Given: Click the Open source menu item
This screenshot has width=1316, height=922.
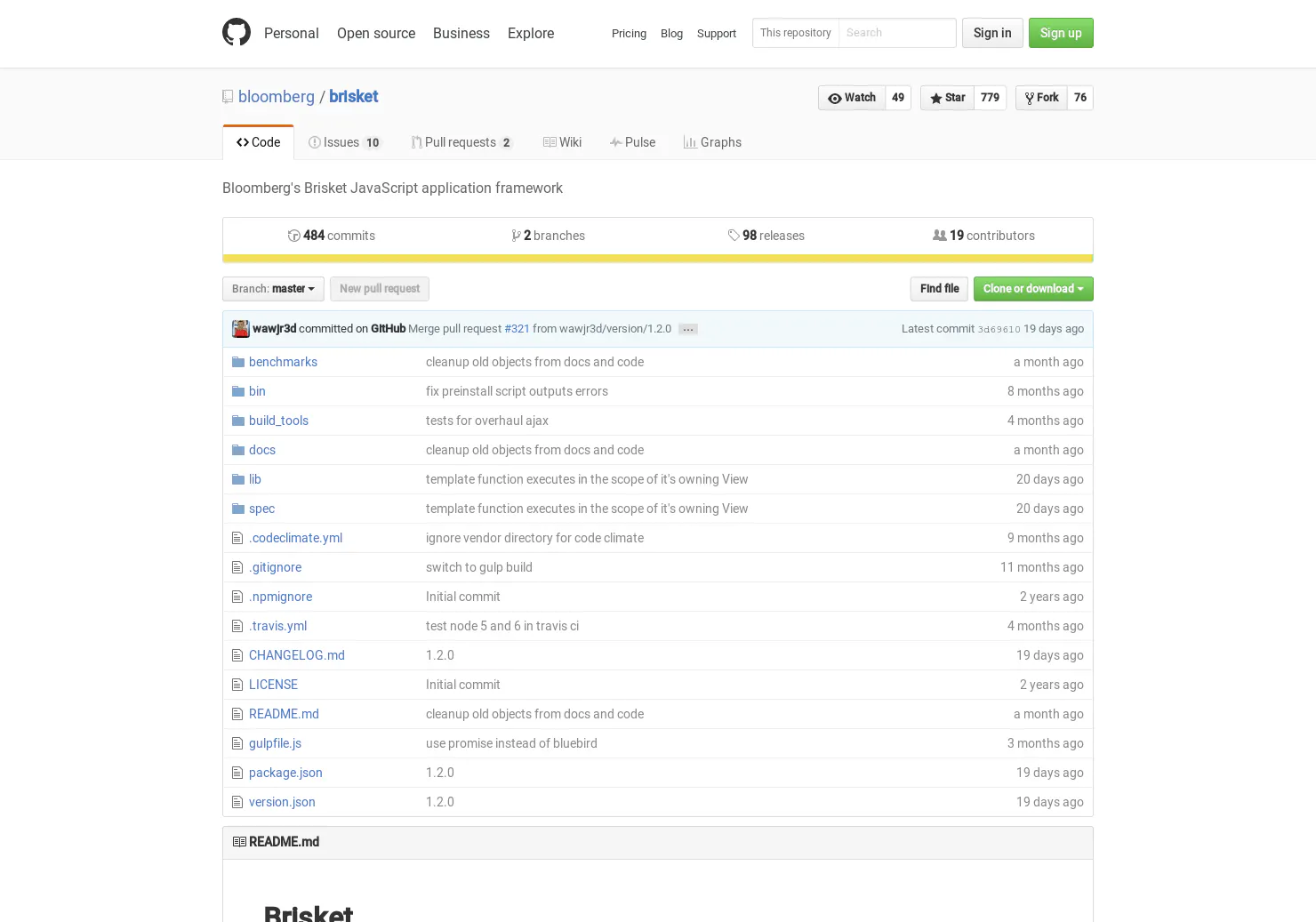Looking at the screenshot, I should click(x=376, y=33).
